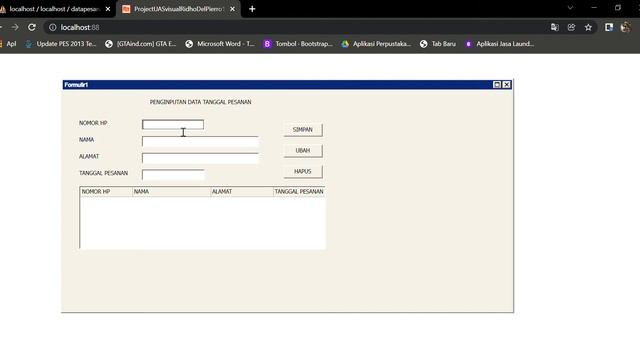
Task: Open the Tombol - Bootstrap bookmark
Action: tap(298, 44)
